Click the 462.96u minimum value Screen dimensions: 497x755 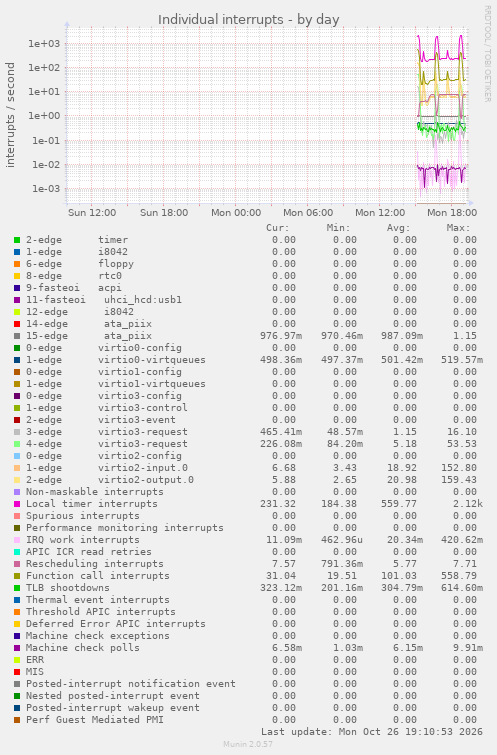tap(341, 540)
